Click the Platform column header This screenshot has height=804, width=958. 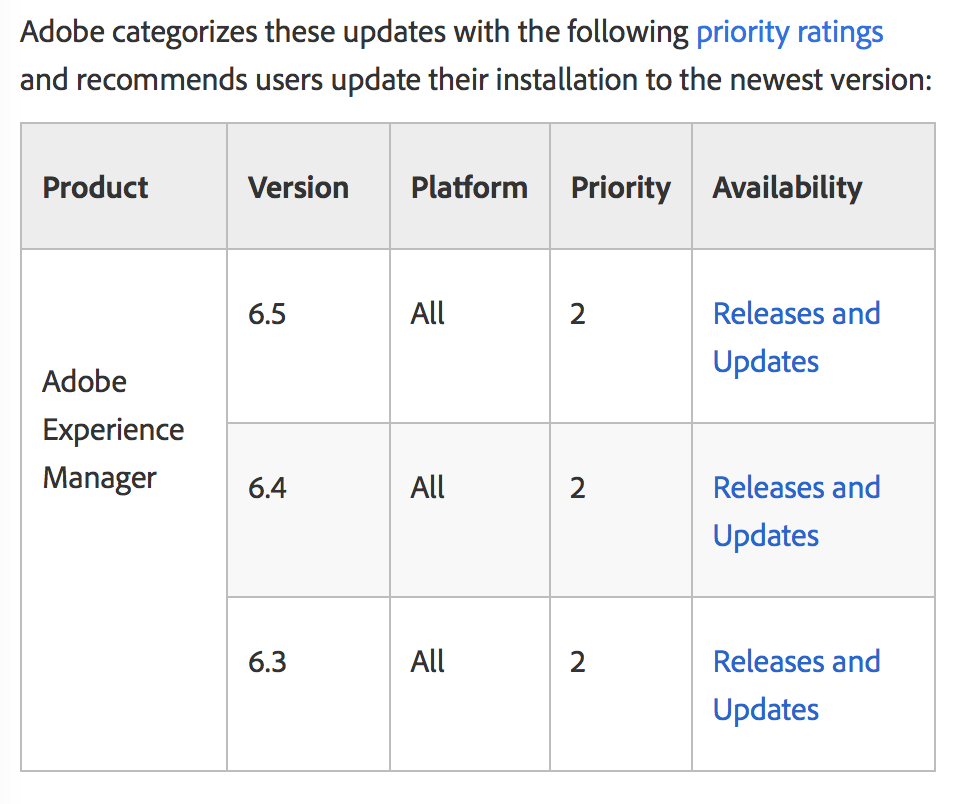tap(469, 187)
